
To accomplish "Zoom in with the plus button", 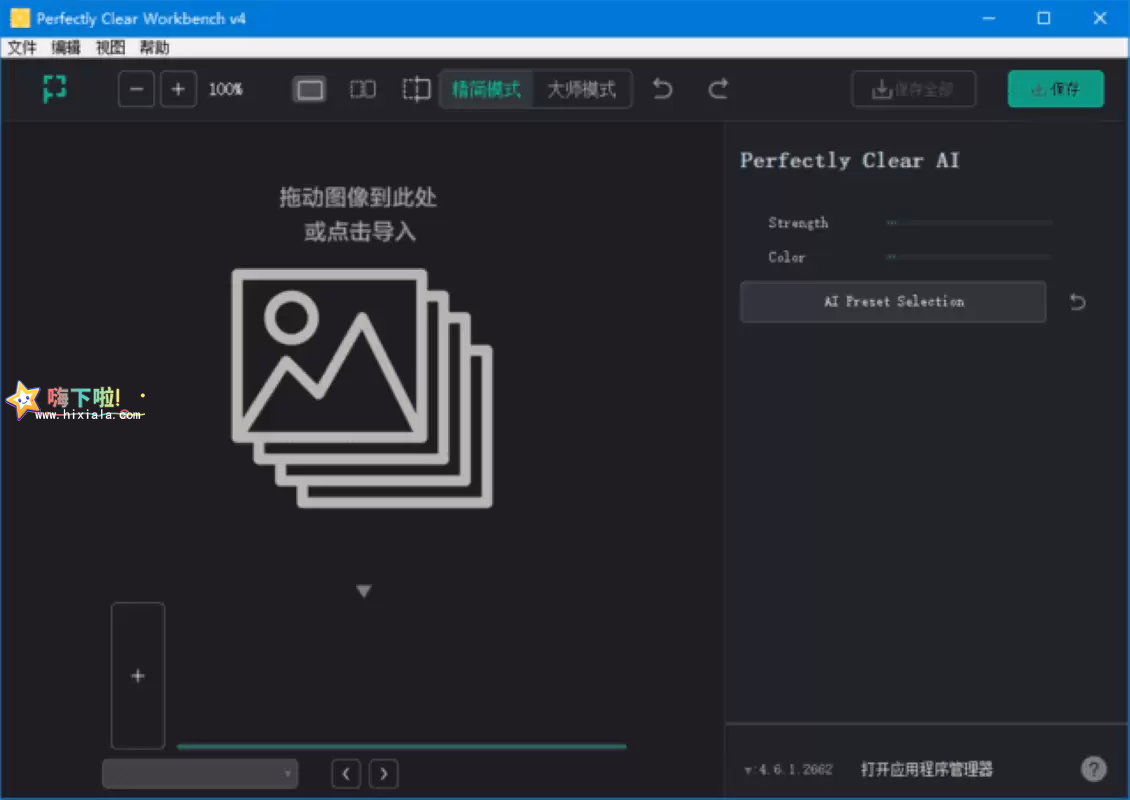I will pos(179,89).
